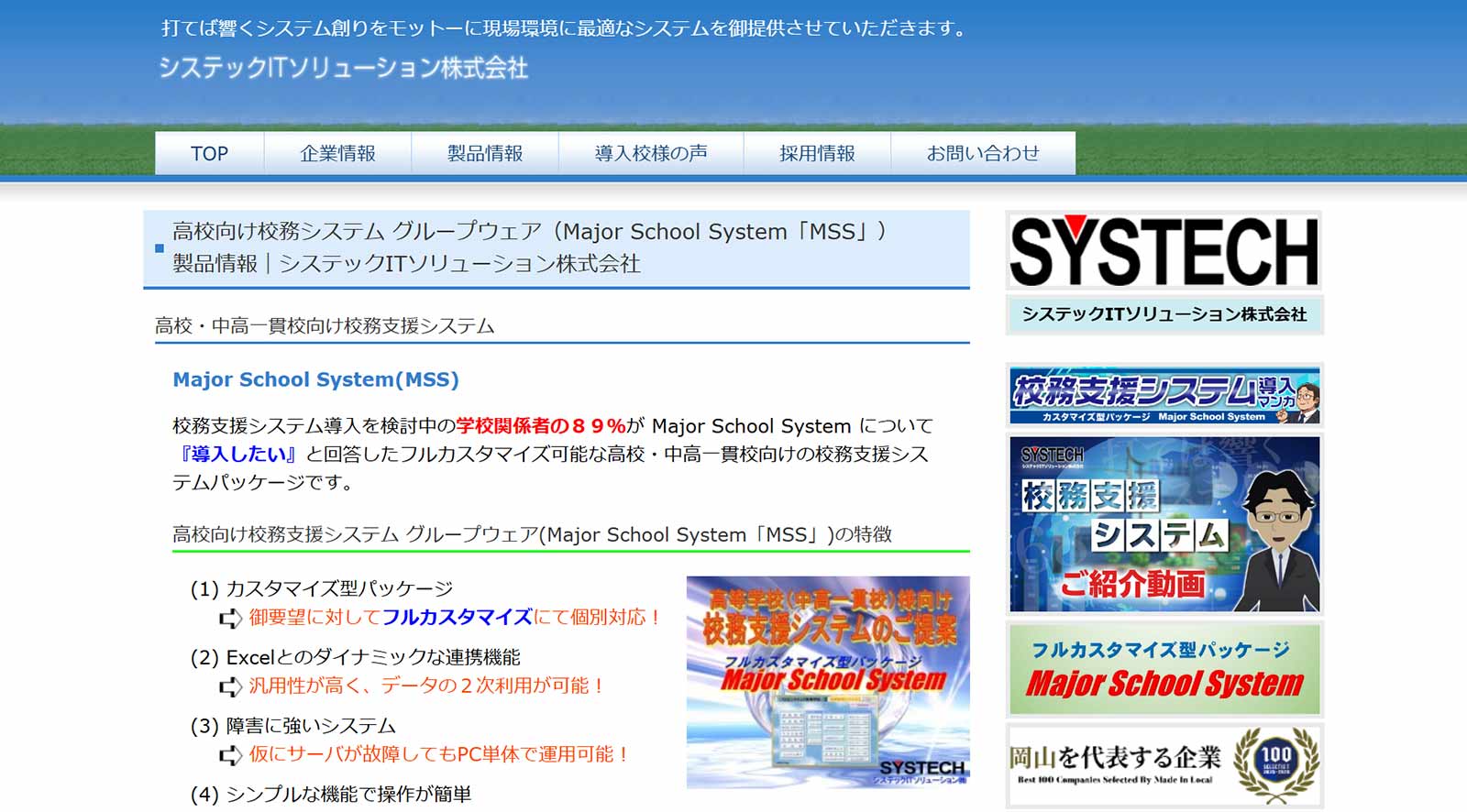Image resolution: width=1467 pixels, height=812 pixels.
Task: Click the 仮にサーバが故障してもPC単体で運用可能！ text
Action: (438, 754)
